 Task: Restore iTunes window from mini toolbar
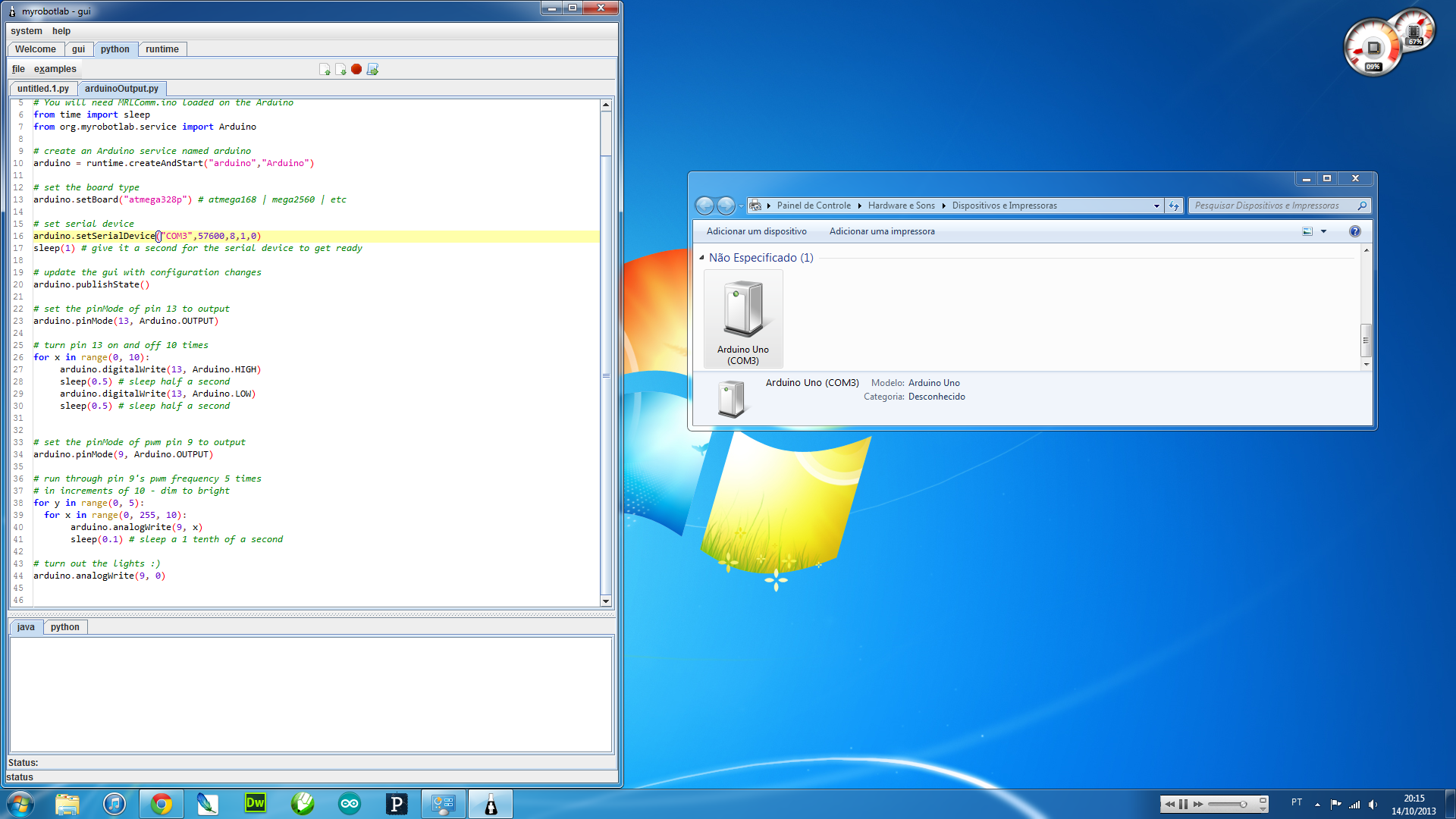point(1263,800)
